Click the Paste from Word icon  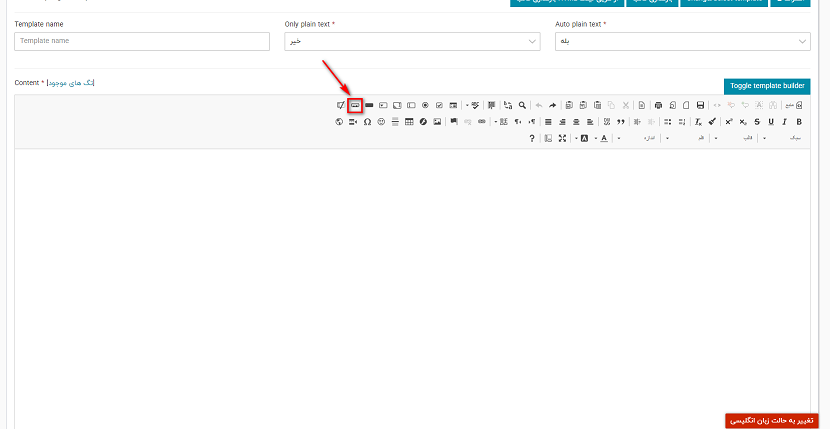pyautogui.click(x=570, y=105)
